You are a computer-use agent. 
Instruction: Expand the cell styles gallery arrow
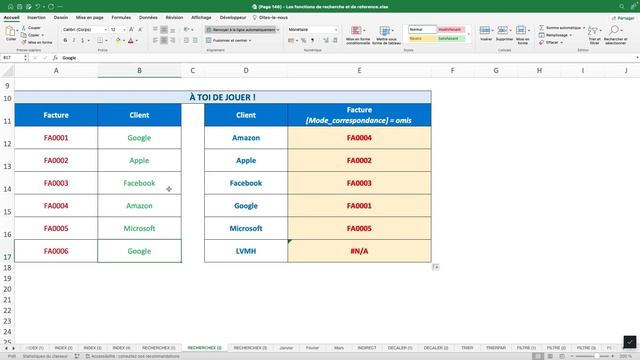469,34
